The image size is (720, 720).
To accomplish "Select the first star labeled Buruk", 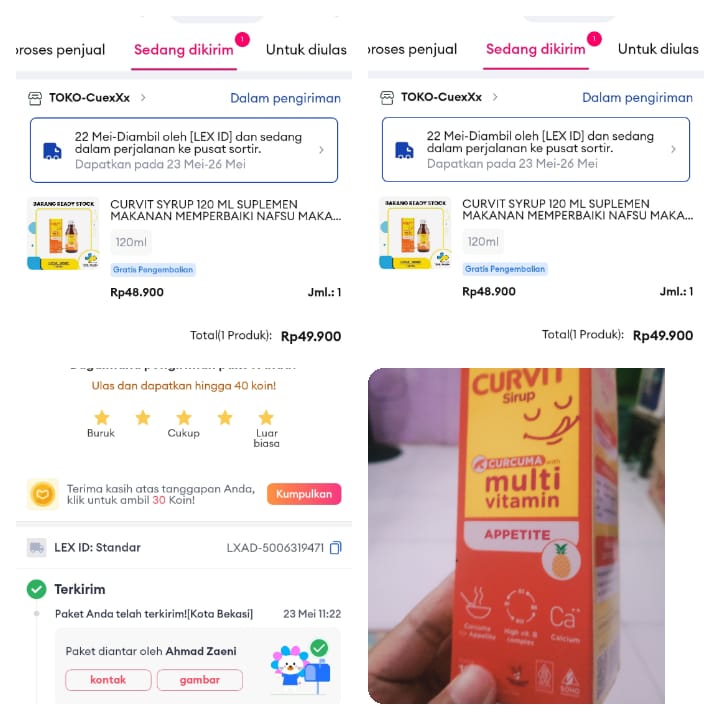I will [102, 417].
